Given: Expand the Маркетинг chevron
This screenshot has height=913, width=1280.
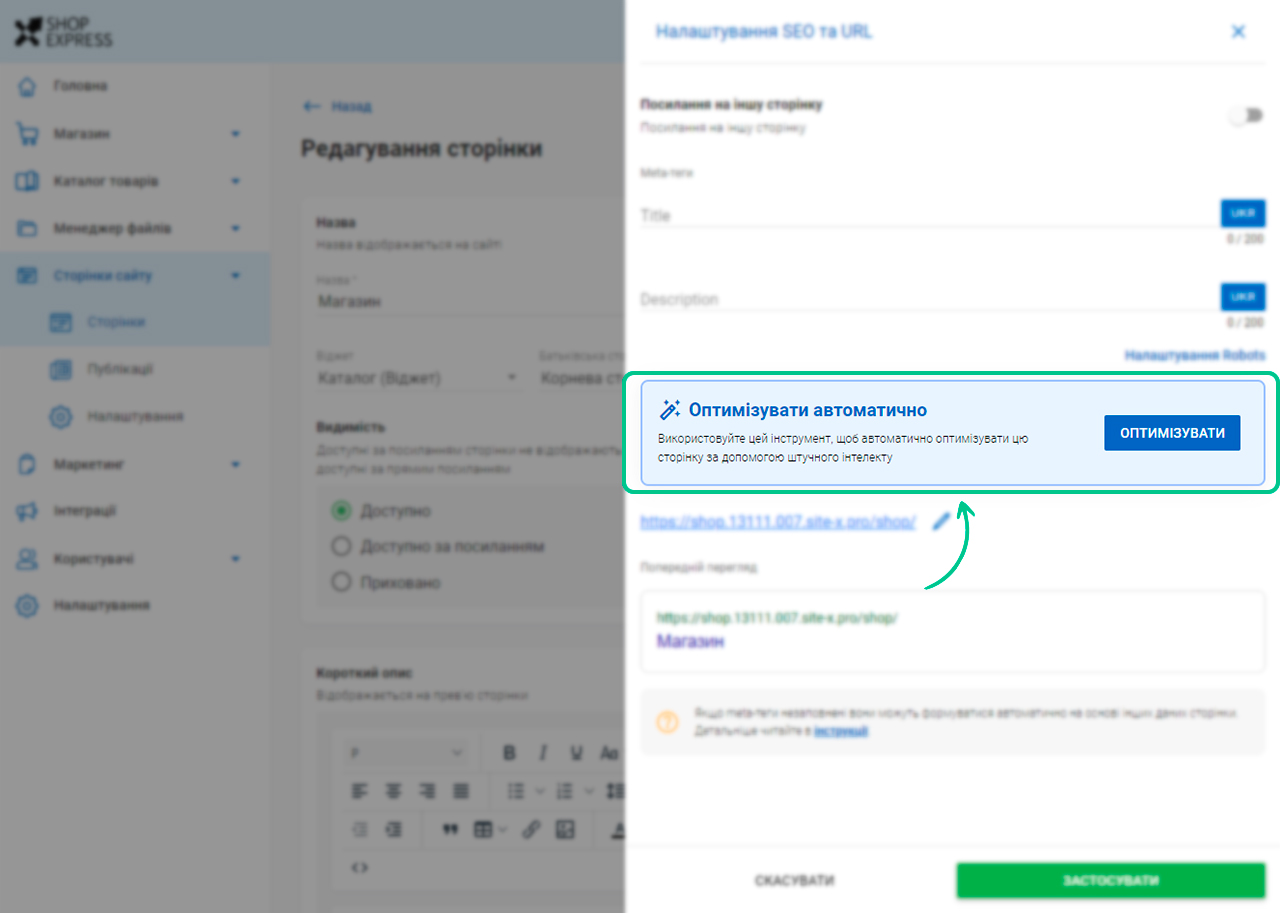Looking at the screenshot, I should [x=236, y=465].
